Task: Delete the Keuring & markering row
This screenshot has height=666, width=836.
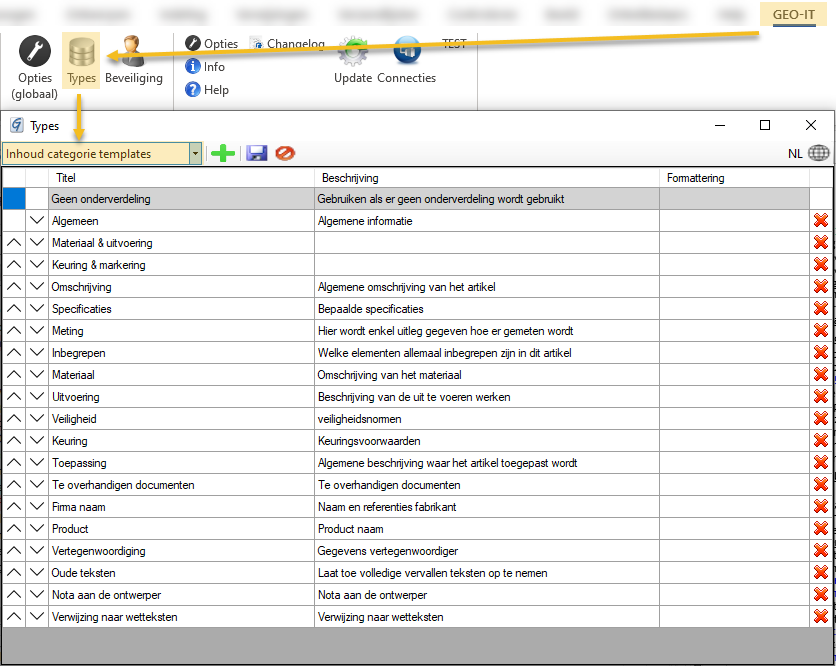Action: pyautogui.click(x=821, y=264)
